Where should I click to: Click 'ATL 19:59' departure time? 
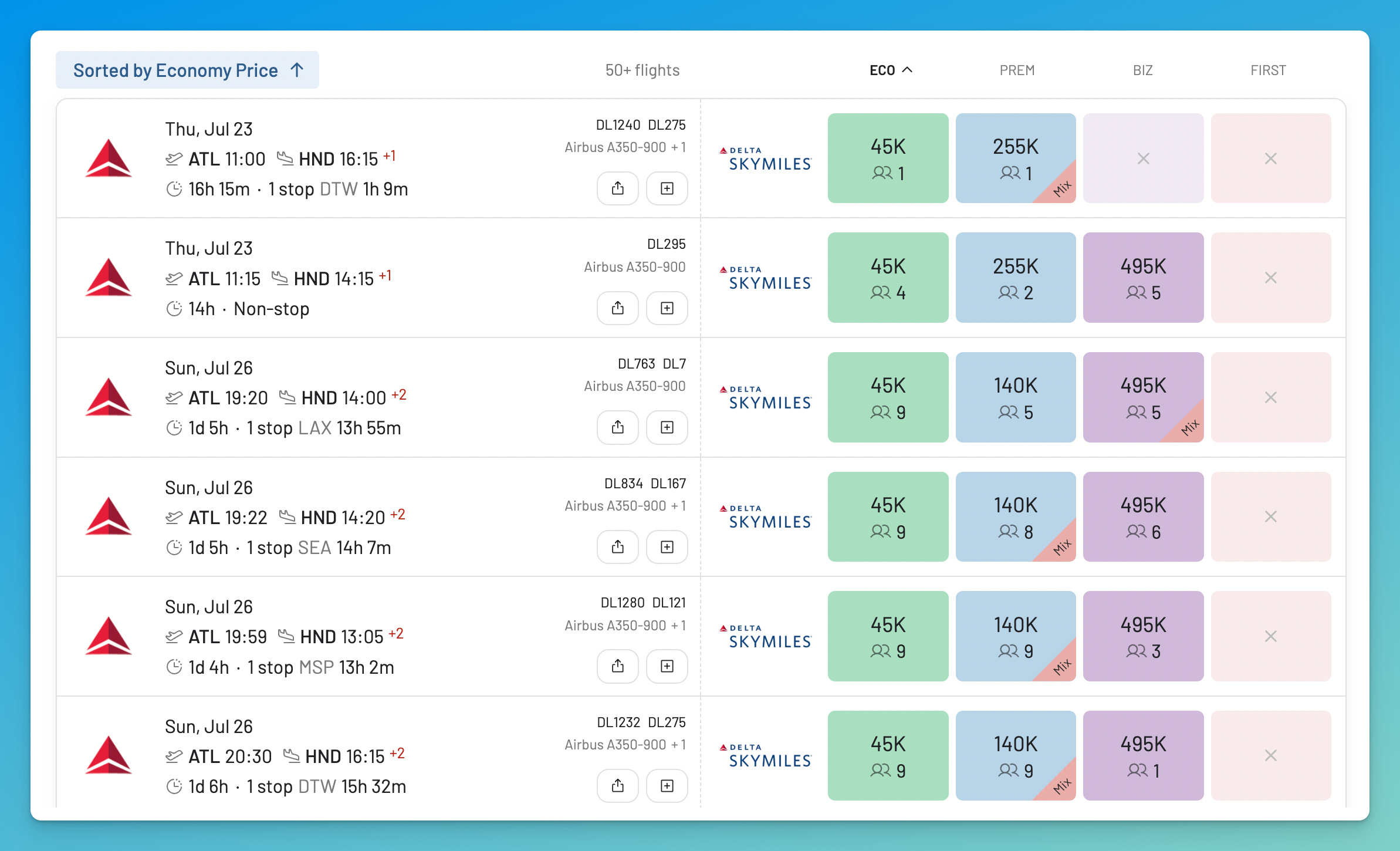[x=228, y=637]
